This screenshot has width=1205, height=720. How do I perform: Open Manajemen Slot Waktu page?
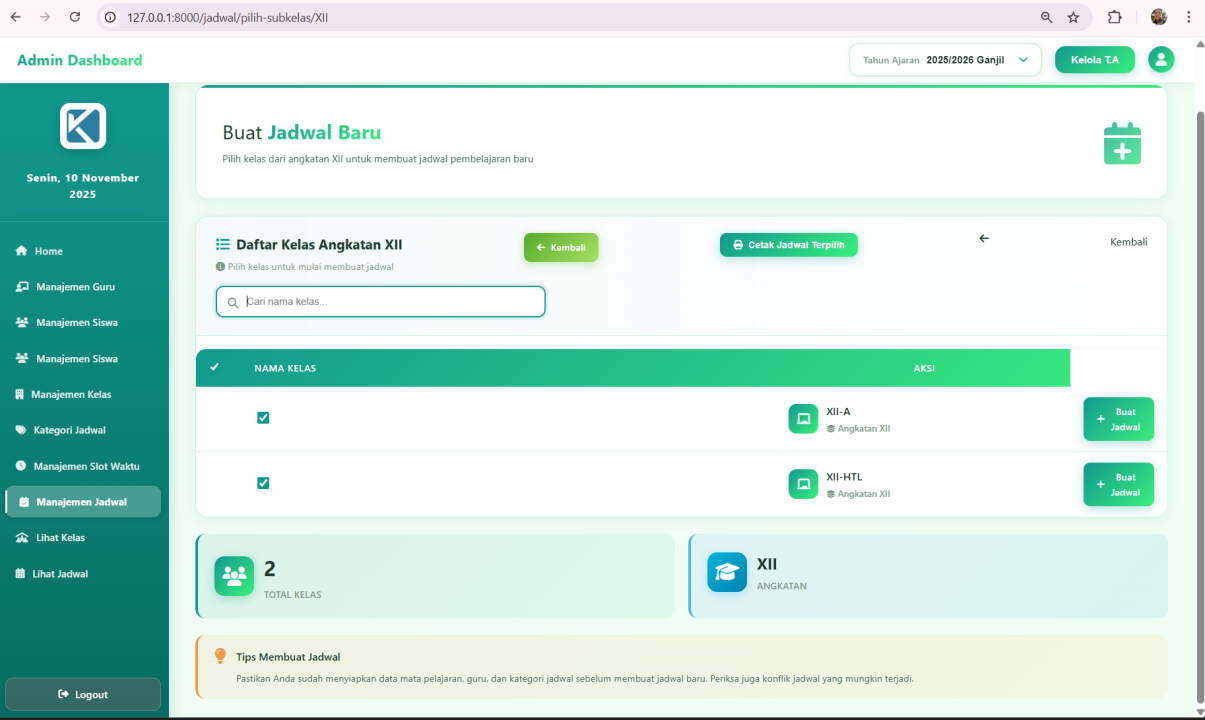[86, 466]
